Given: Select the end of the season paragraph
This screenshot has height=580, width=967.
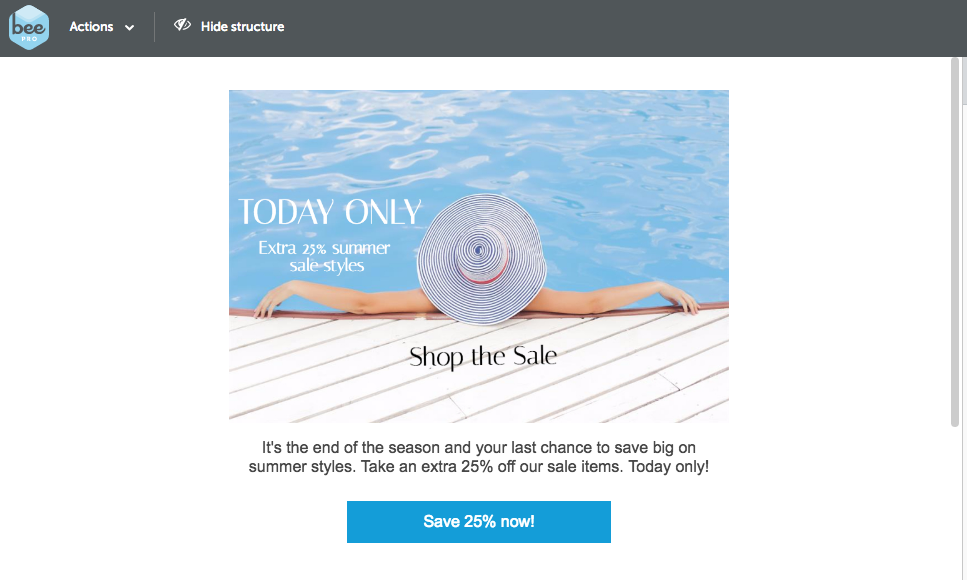Looking at the screenshot, I should (479, 457).
